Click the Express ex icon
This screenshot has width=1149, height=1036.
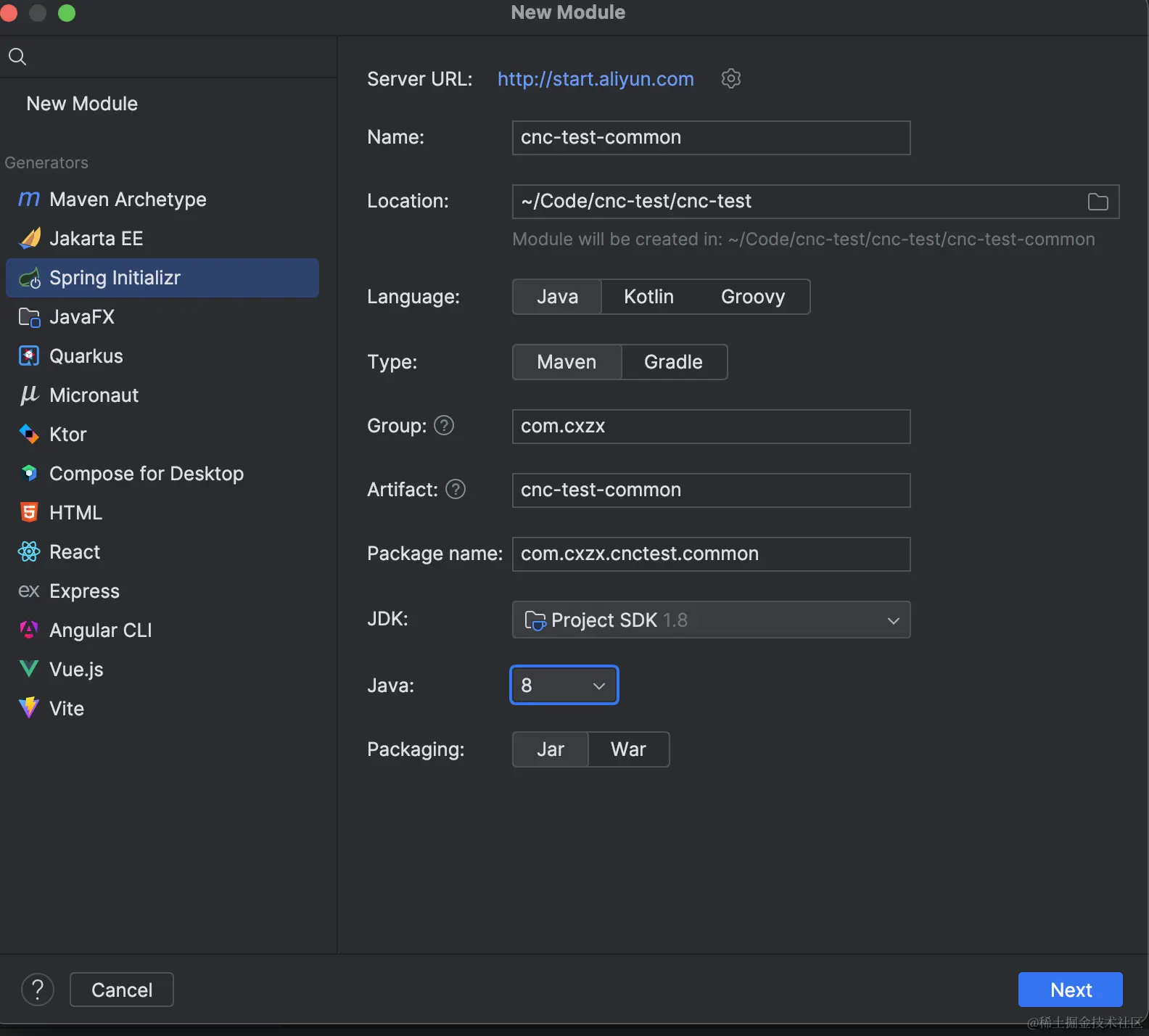click(x=29, y=591)
